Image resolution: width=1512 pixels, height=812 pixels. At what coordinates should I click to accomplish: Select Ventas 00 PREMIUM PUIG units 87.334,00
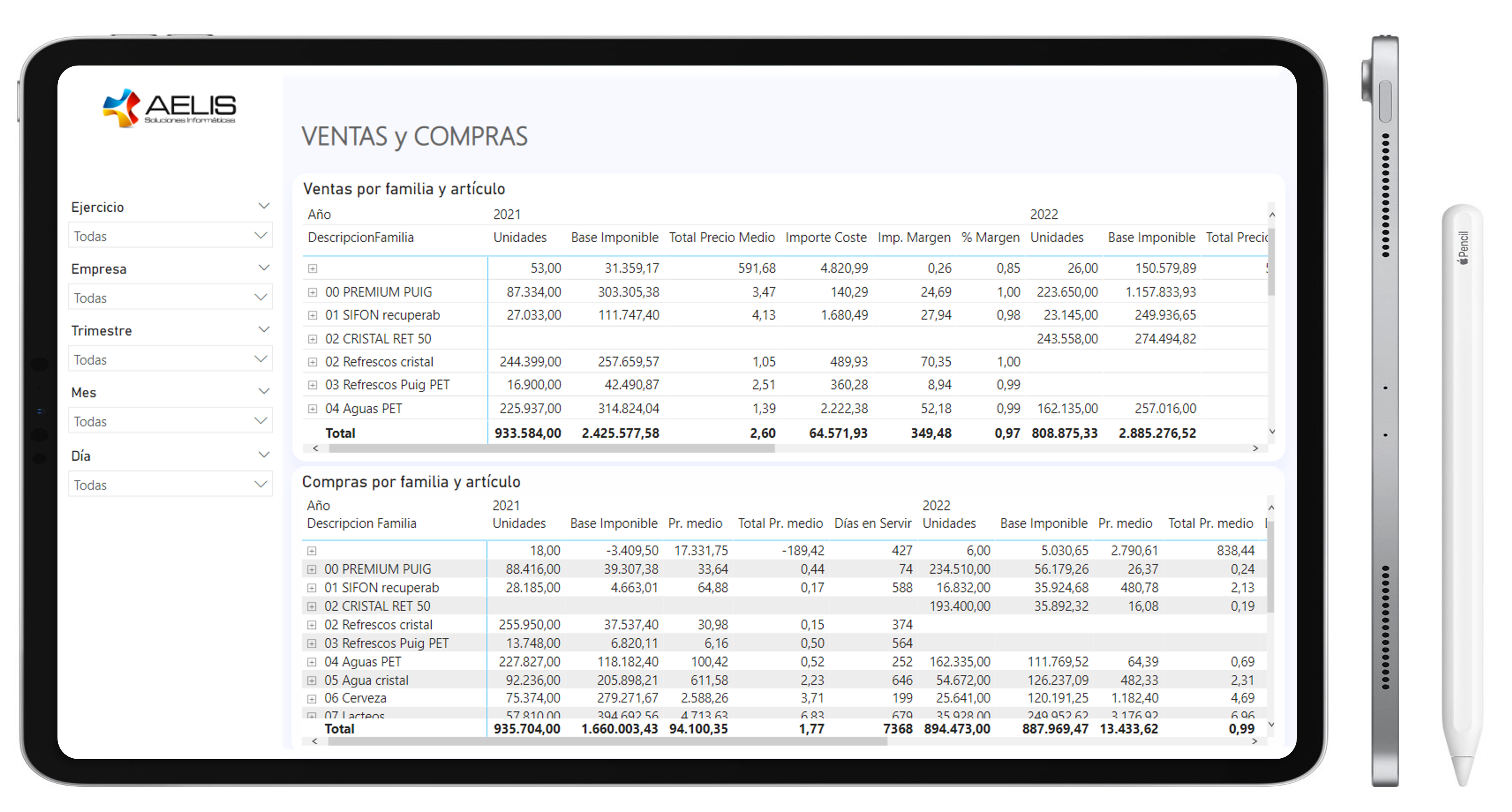tap(534, 292)
